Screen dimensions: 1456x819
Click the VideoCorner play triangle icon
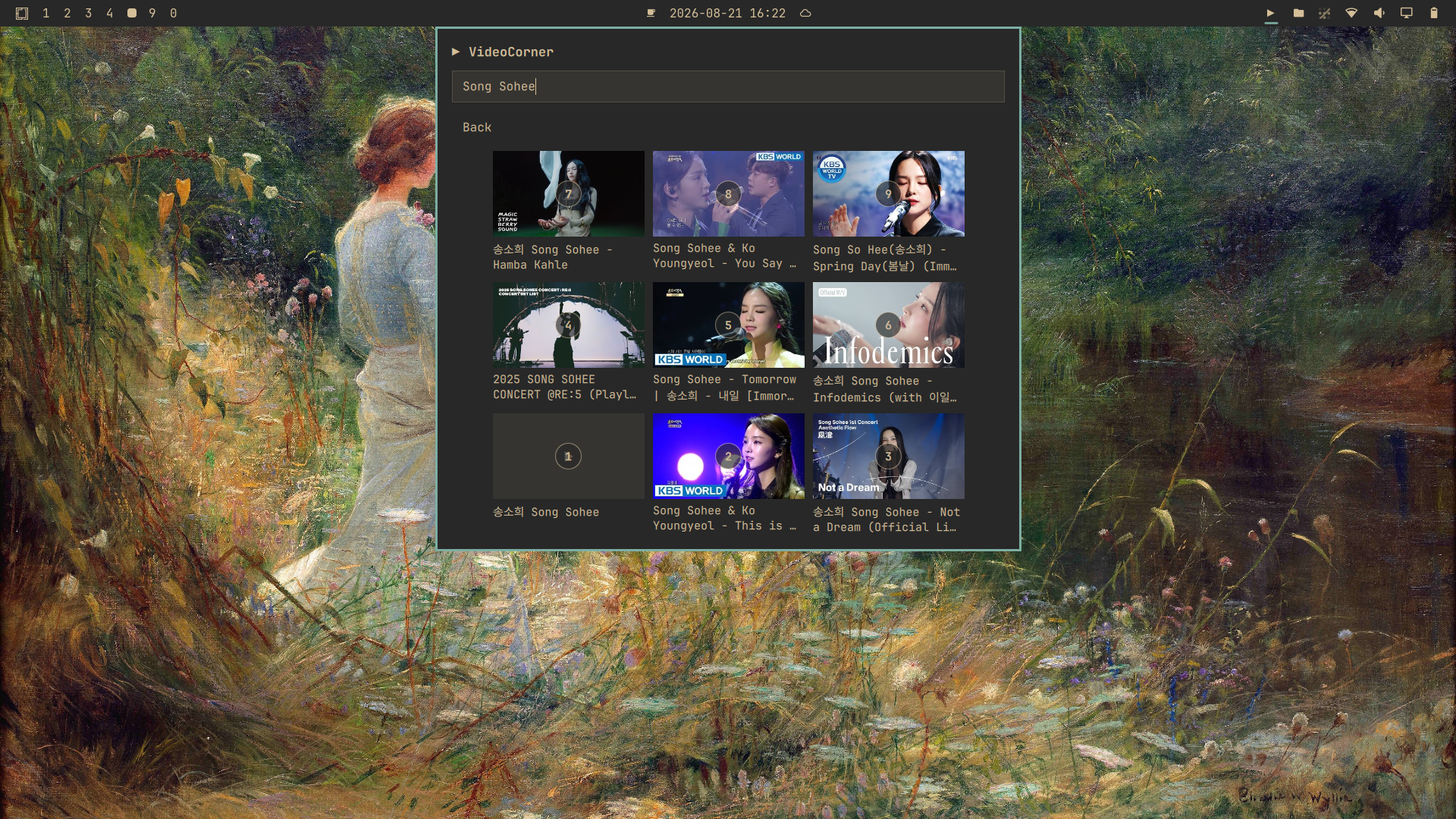click(456, 52)
